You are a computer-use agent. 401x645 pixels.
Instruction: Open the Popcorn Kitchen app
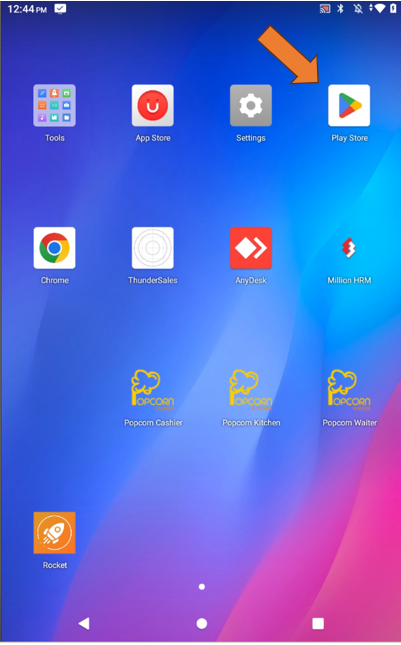251,389
